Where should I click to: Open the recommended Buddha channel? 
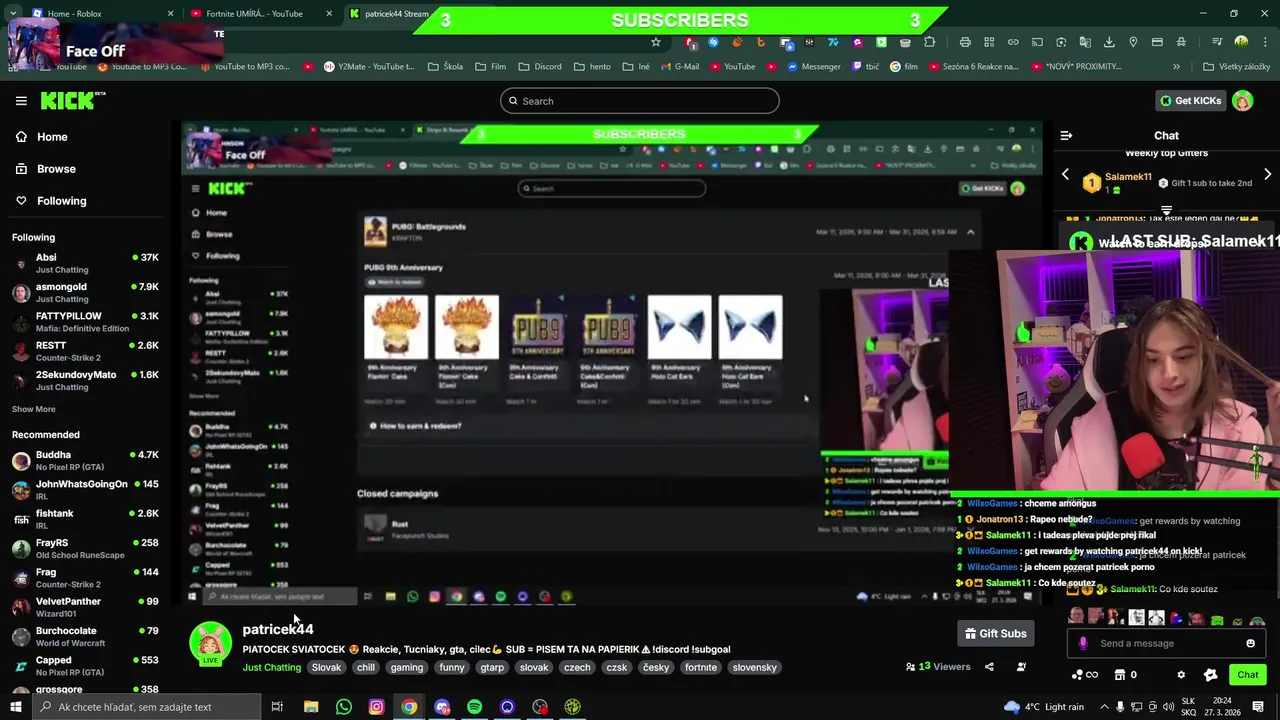85,460
